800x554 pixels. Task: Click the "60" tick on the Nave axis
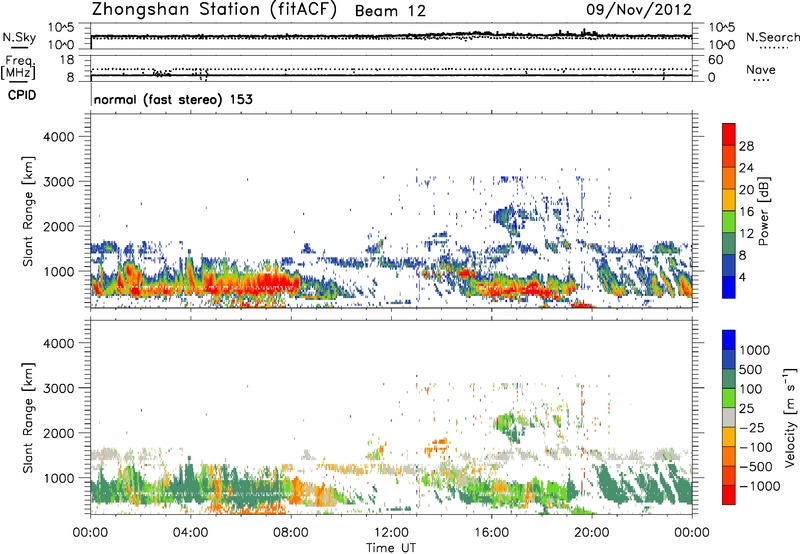pos(716,60)
